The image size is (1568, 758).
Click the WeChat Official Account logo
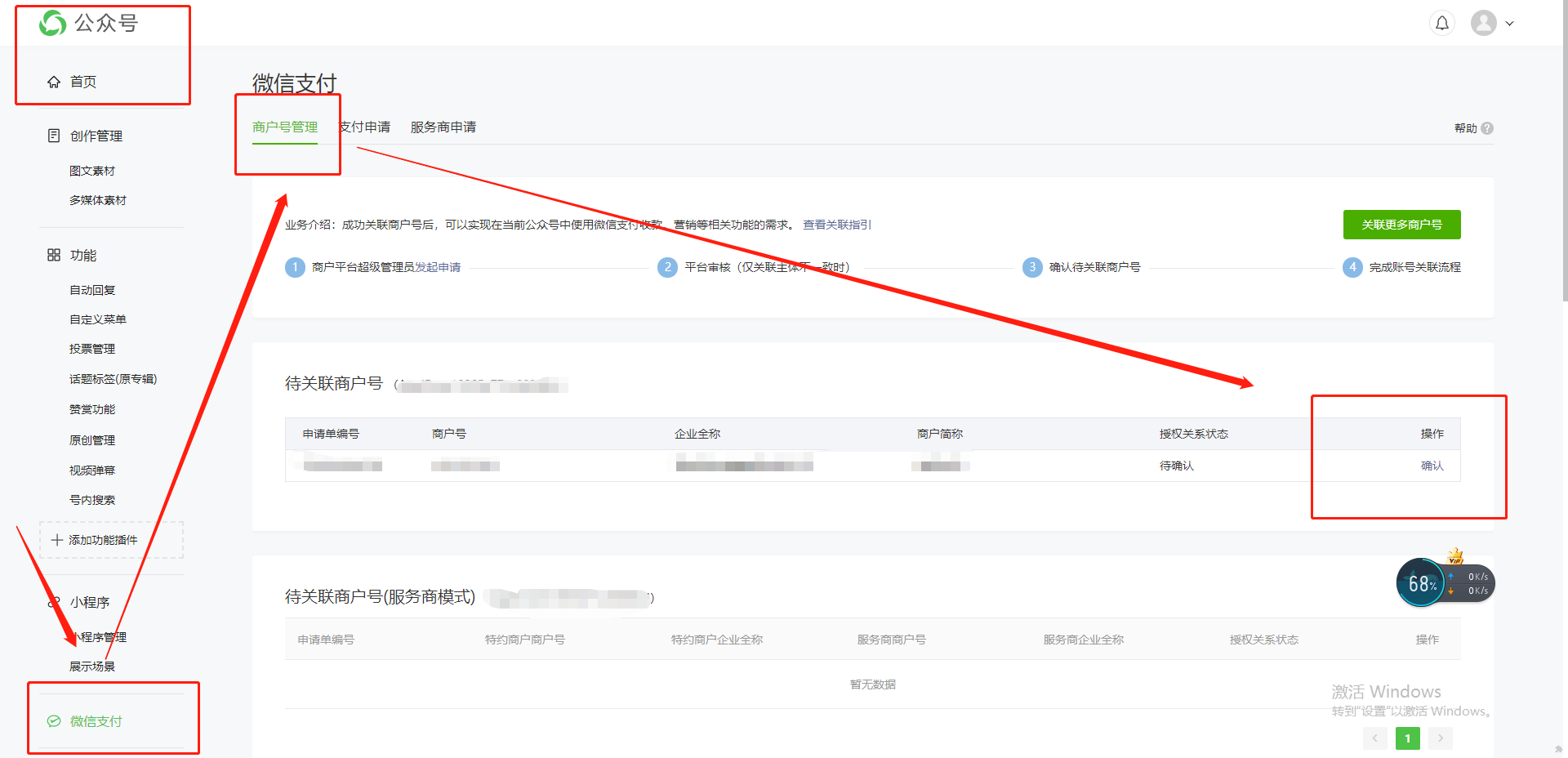click(x=88, y=23)
